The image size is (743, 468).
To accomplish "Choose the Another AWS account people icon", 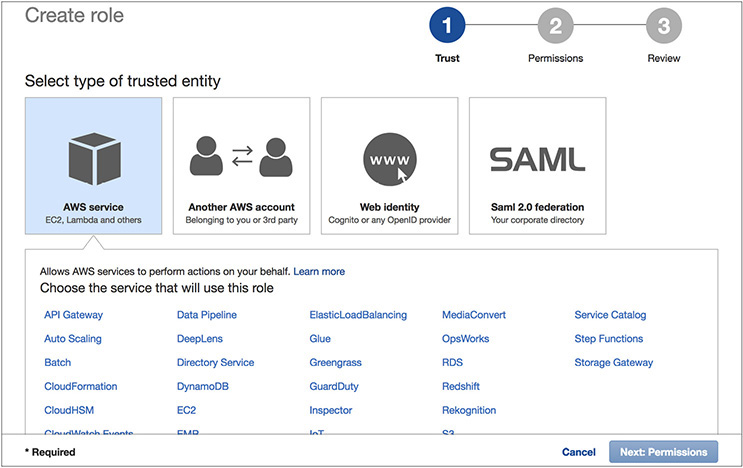I will pyautogui.click(x=241, y=159).
